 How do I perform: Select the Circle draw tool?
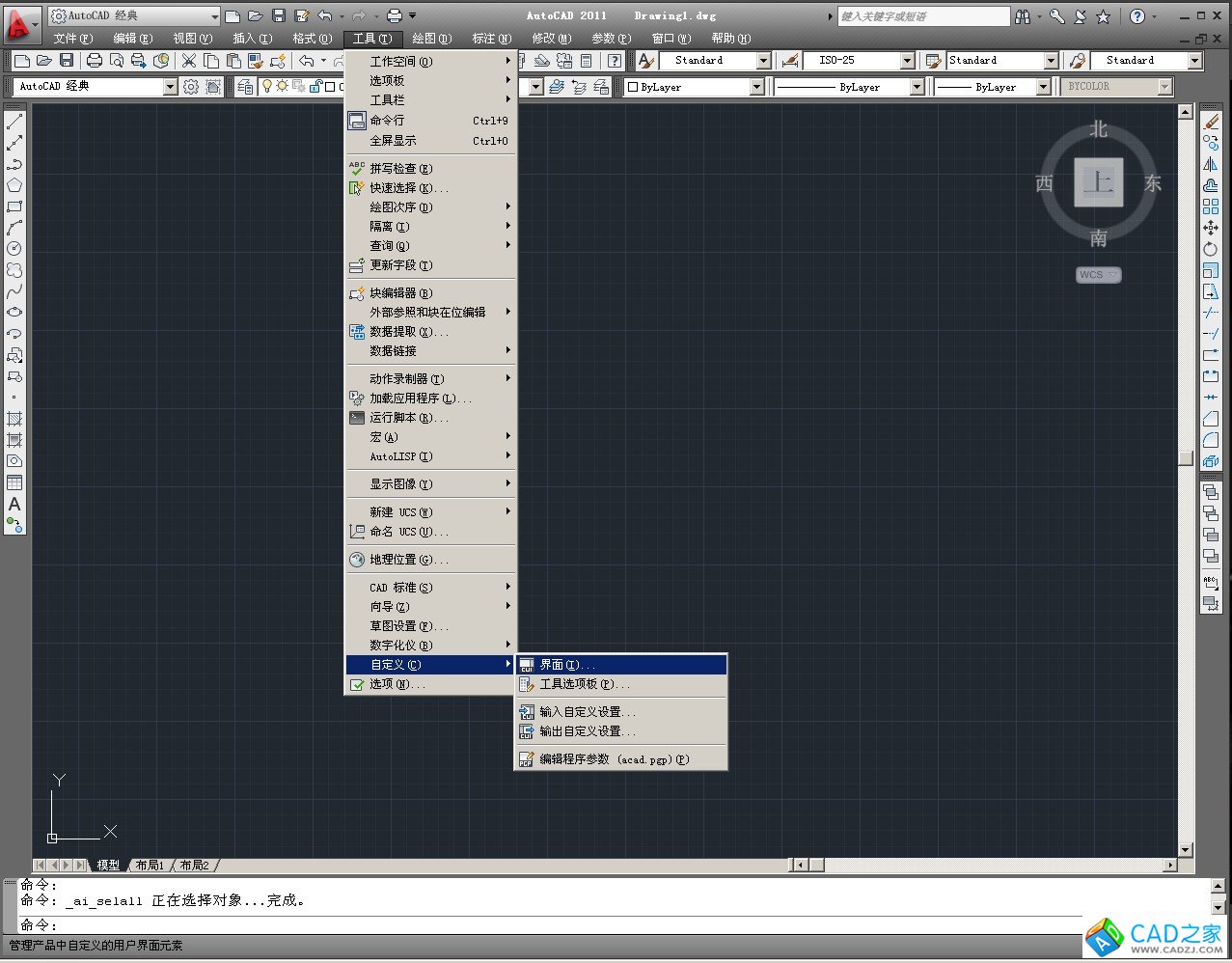(x=14, y=249)
